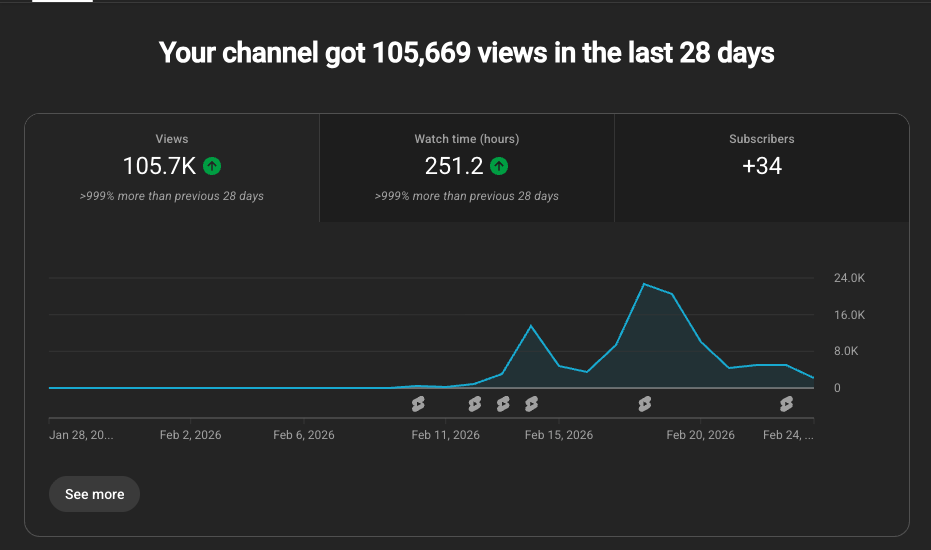
Task: Click the 'Feb 2, 2026' date label
Action: (x=191, y=435)
